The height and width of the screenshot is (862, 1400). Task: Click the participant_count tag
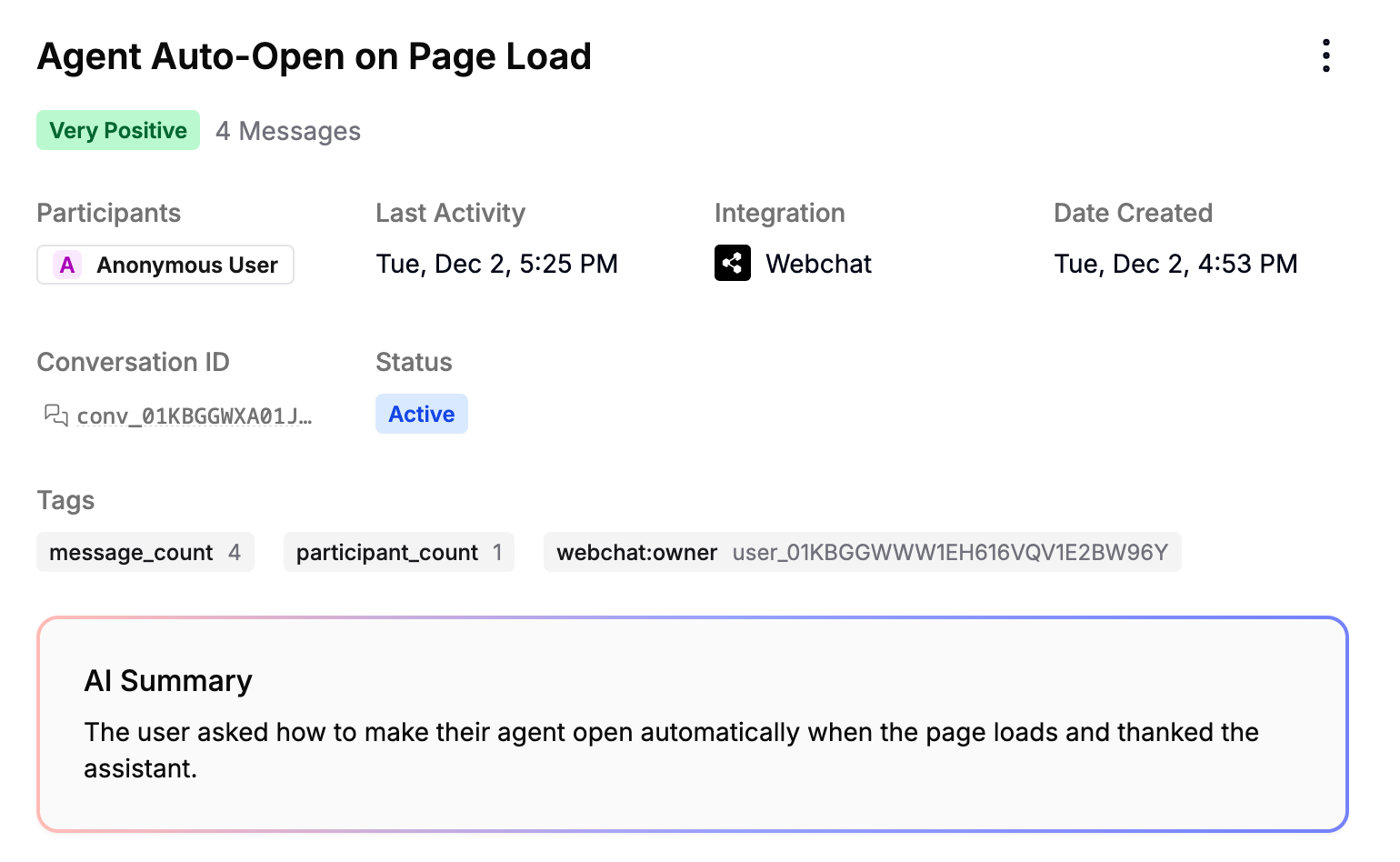click(x=399, y=552)
